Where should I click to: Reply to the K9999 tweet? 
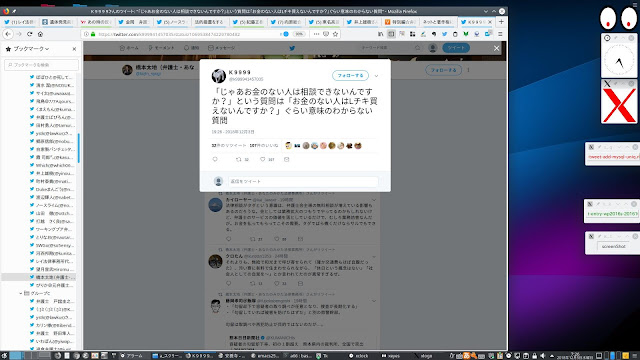point(215,160)
